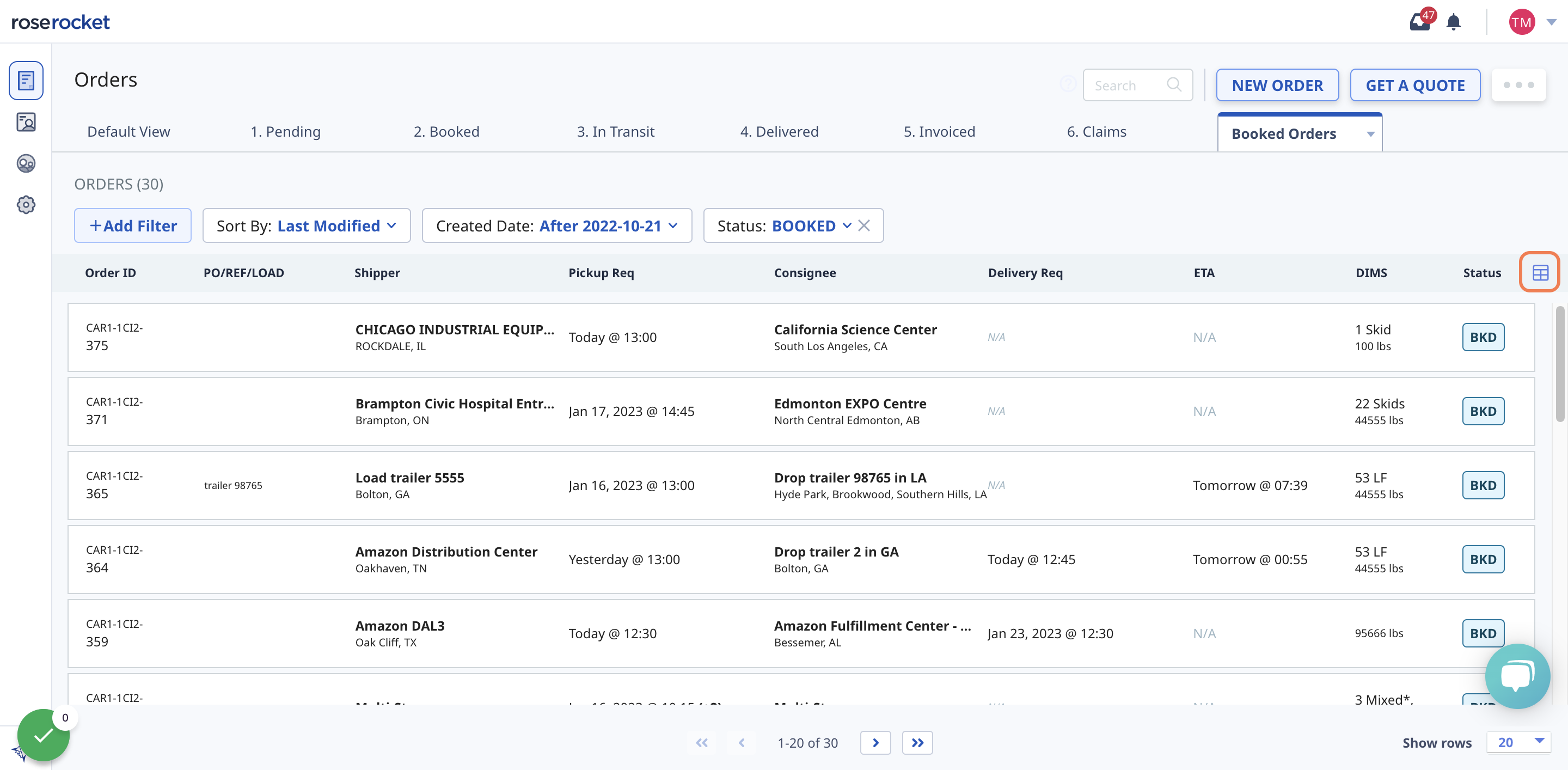Switch to the 5. Invoiced tab
The width and height of the screenshot is (1568, 770).
pyautogui.click(x=939, y=132)
